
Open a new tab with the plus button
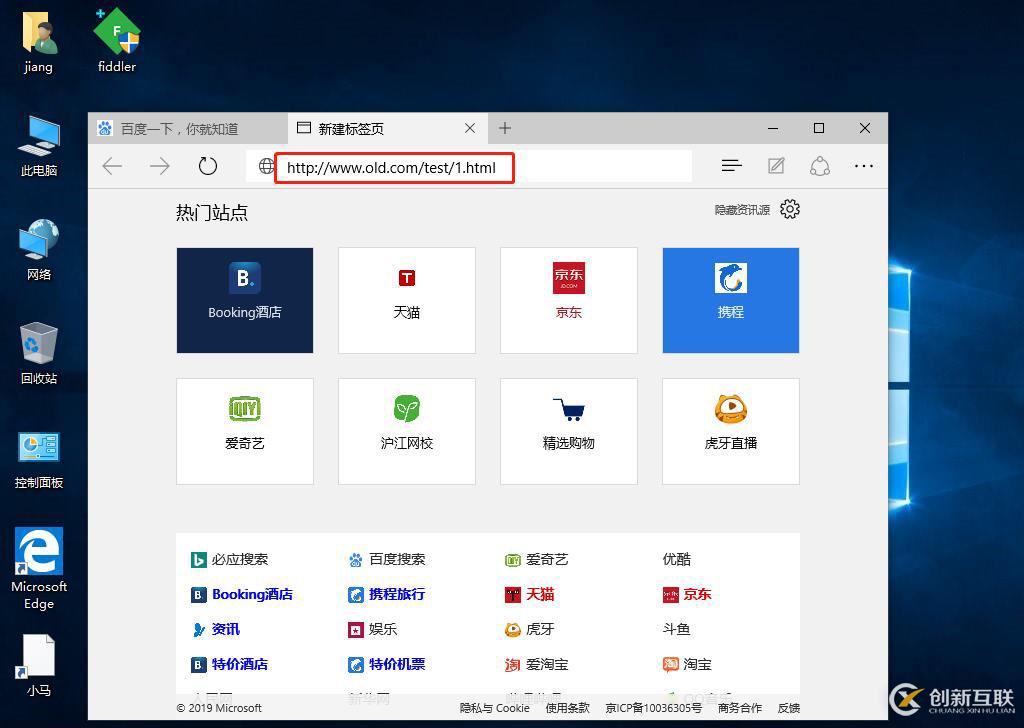point(504,128)
